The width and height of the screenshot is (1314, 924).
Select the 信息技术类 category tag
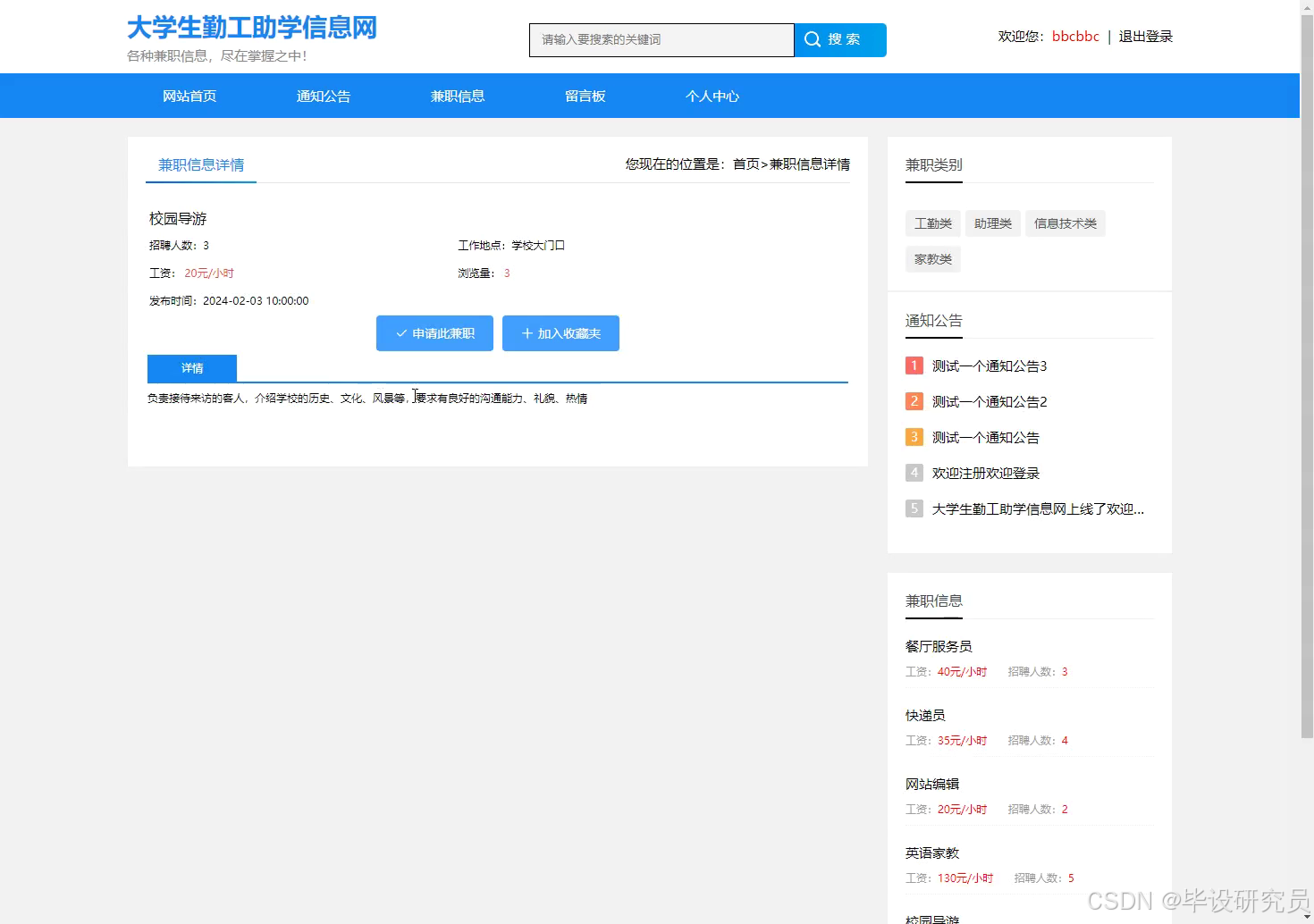point(1066,223)
